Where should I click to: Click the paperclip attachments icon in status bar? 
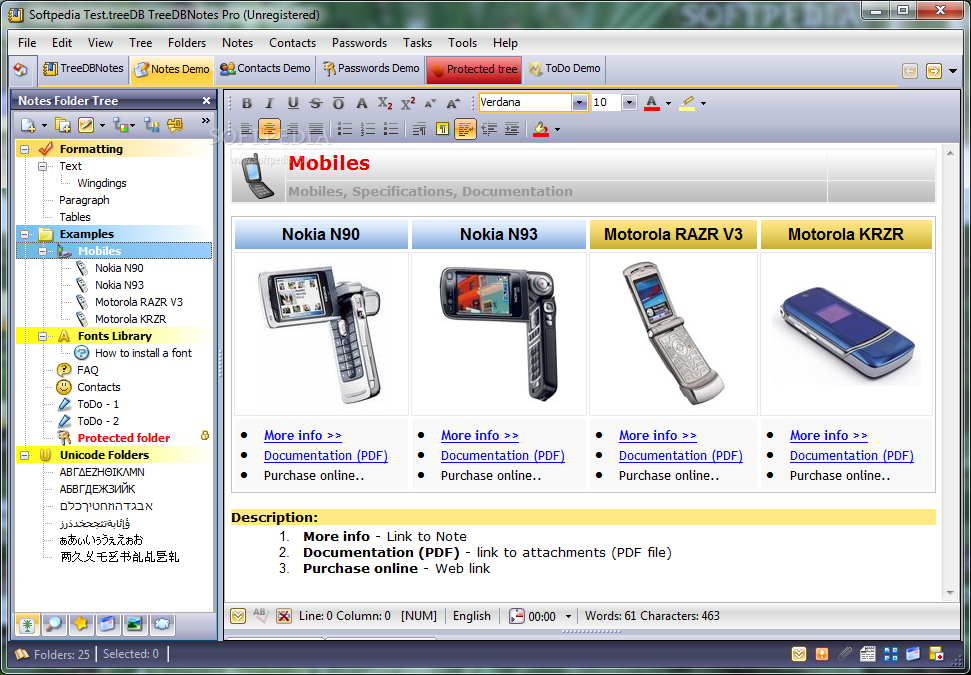(845, 654)
